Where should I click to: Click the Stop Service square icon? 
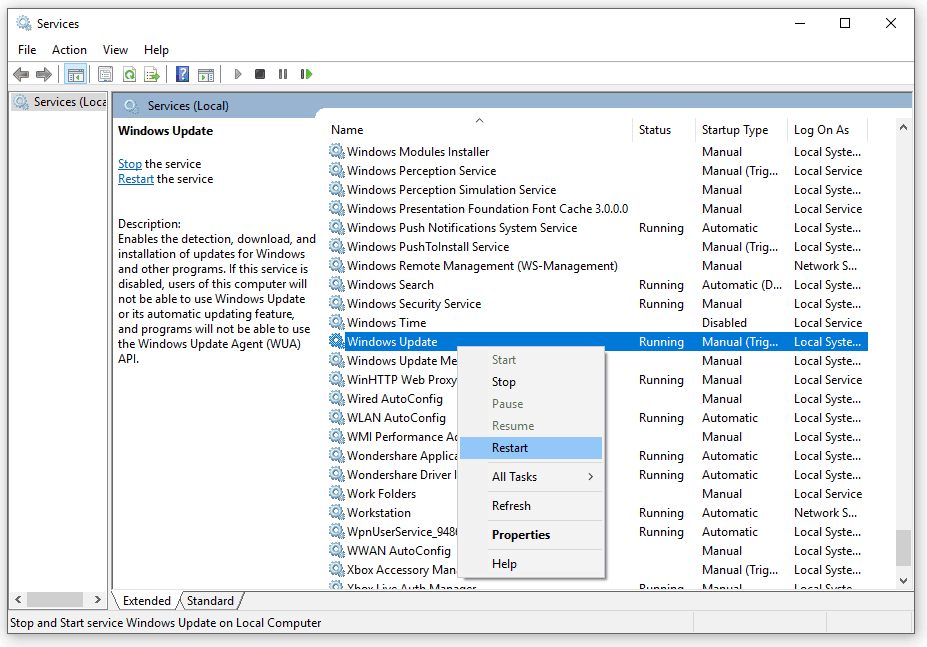pos(260,75)
